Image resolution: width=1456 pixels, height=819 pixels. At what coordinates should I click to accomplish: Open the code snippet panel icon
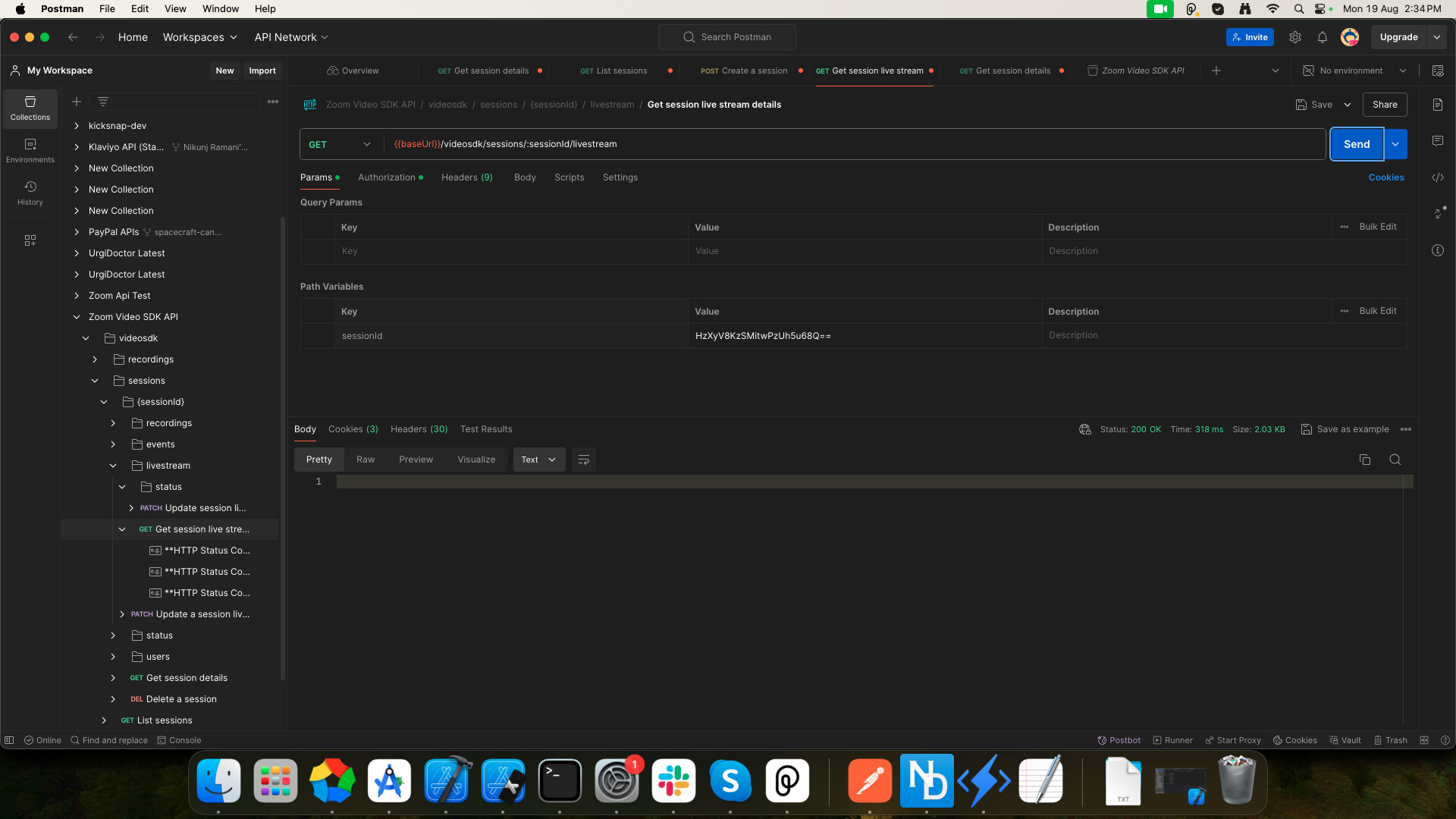pyautogui.click(x=1438, y=177)
